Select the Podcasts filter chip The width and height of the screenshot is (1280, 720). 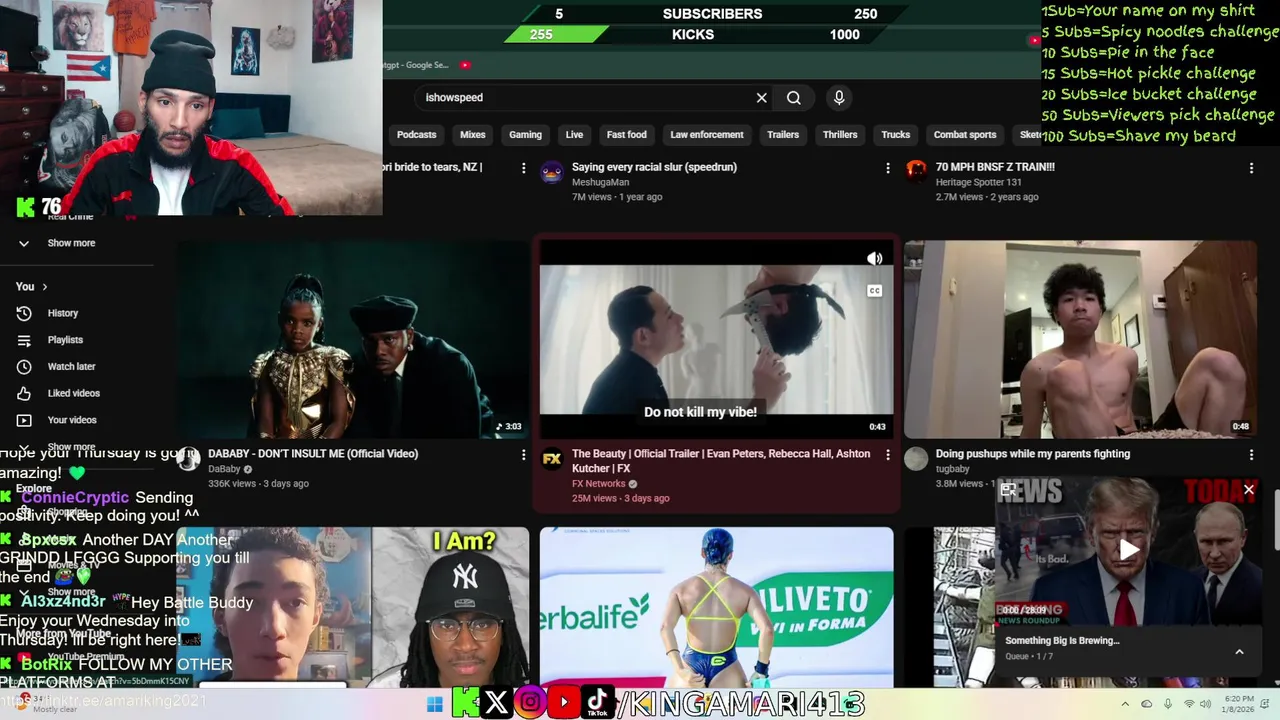[416, 134]
